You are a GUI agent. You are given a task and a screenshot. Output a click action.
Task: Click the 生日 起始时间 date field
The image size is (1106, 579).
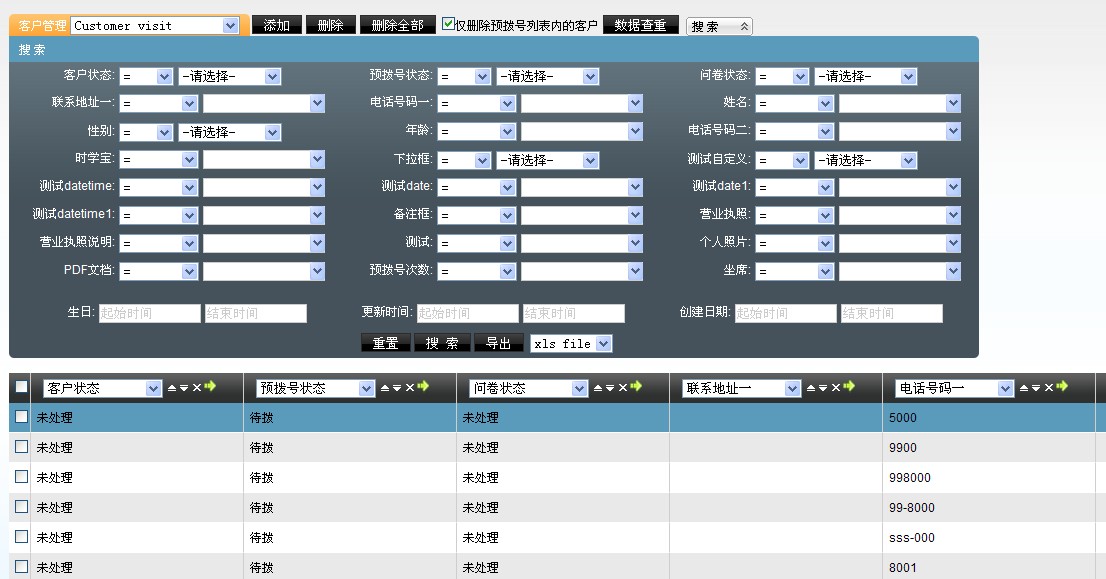pyautogui.click(x=150, y=313)
